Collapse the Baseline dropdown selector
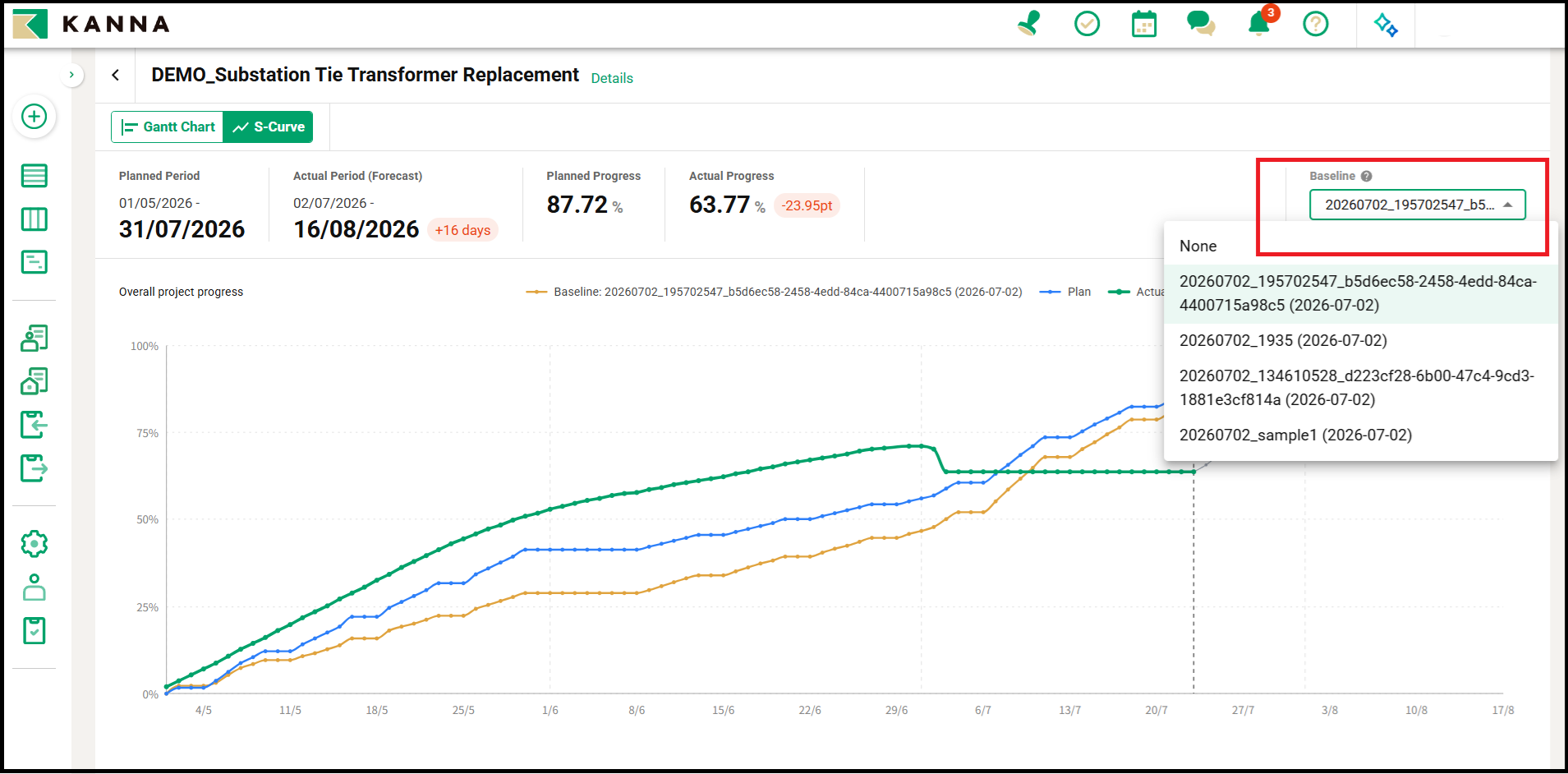The image size is (1568, 774). (x=1417, y=205)
